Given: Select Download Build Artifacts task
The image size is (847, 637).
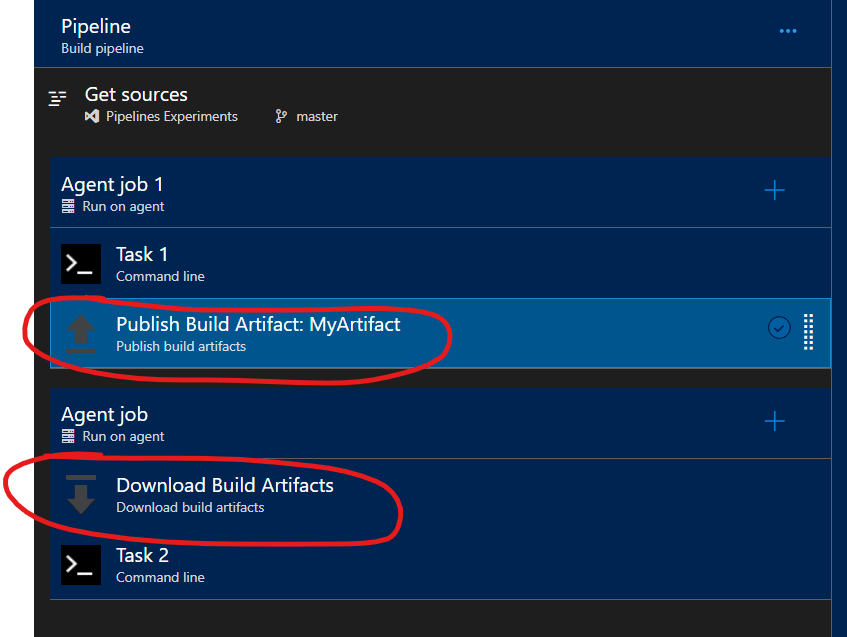Looking at the screenshot, I should pyautogui.click(x=440, y=494).
